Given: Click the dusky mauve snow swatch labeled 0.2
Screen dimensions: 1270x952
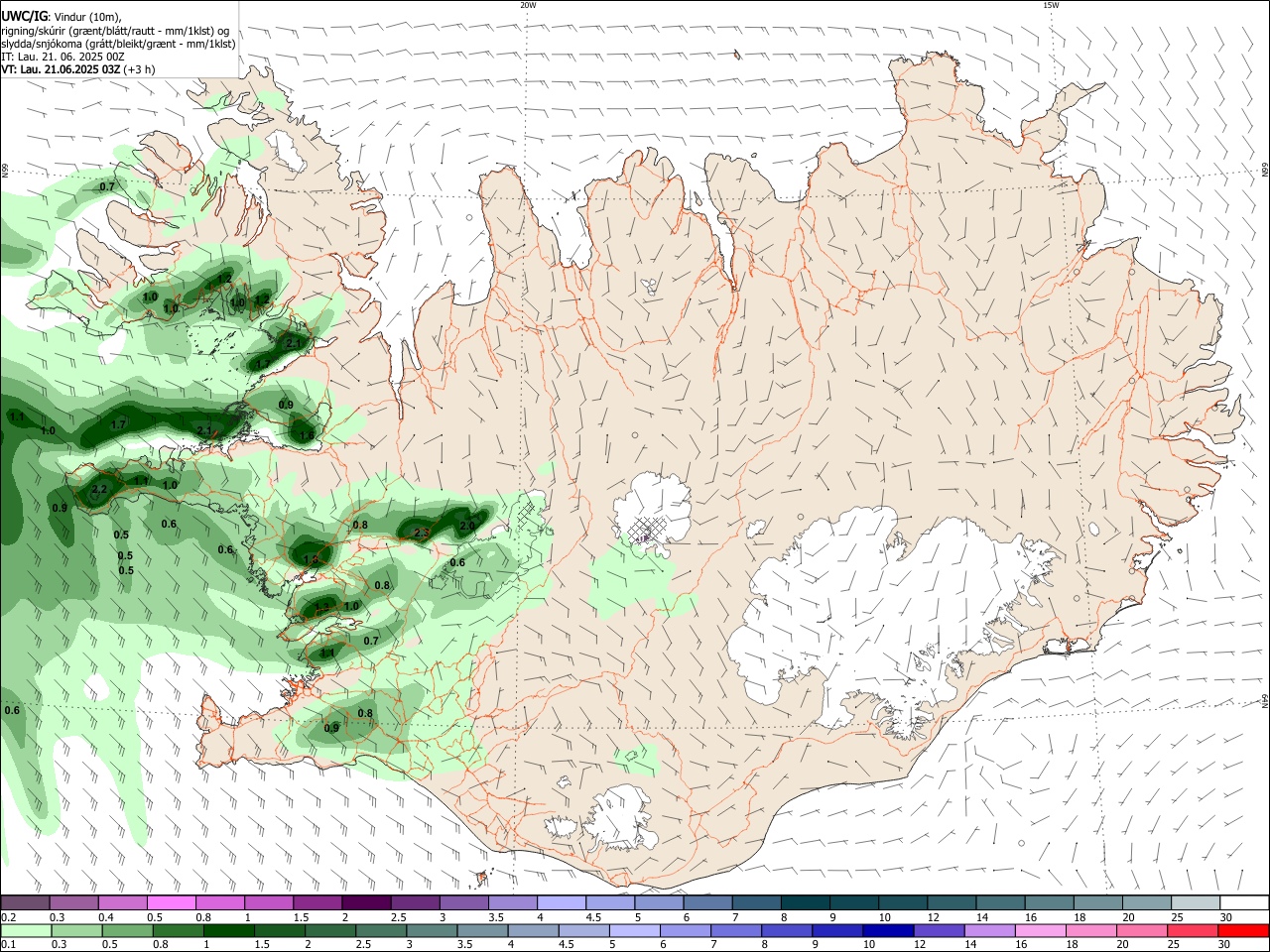Looking at the screenshot, I should pyautogui.click(x=25, y=902).
